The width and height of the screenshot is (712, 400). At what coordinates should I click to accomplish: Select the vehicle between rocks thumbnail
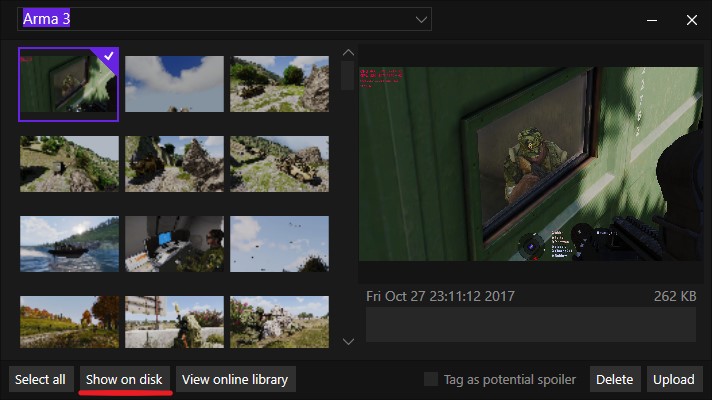(x=174, y=164)
